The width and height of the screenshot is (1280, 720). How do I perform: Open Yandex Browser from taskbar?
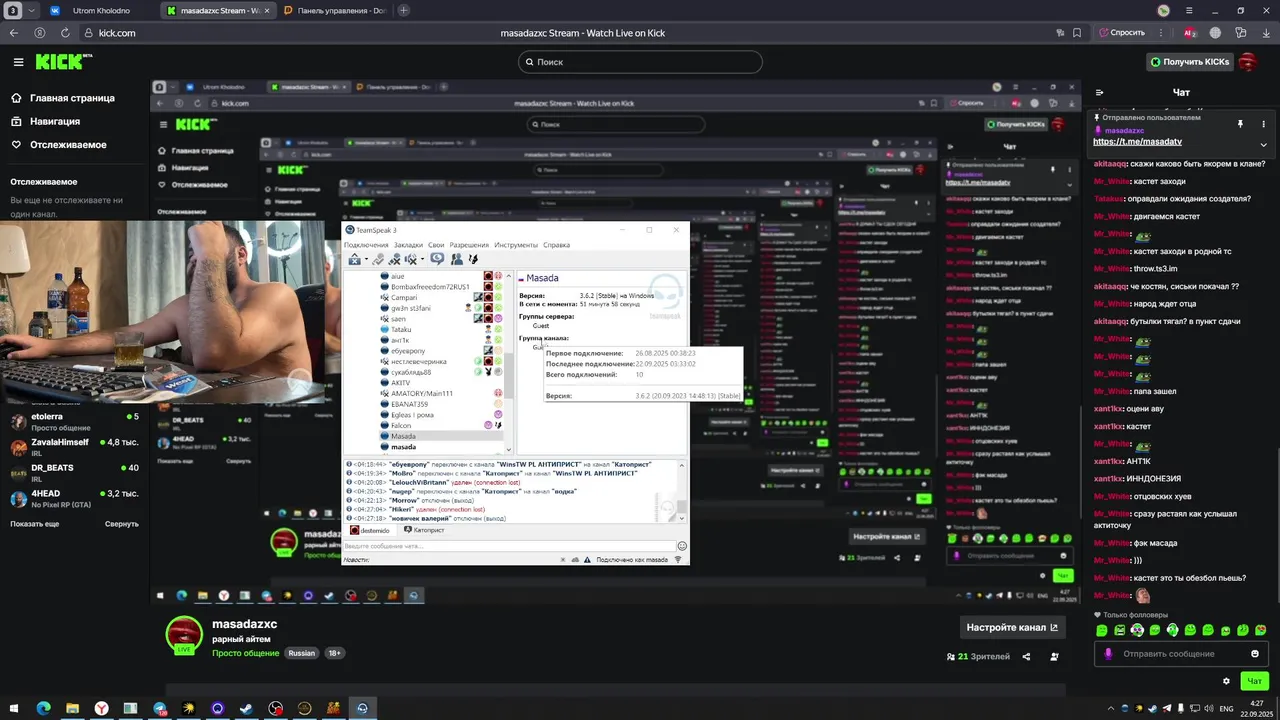coord(101,708)
